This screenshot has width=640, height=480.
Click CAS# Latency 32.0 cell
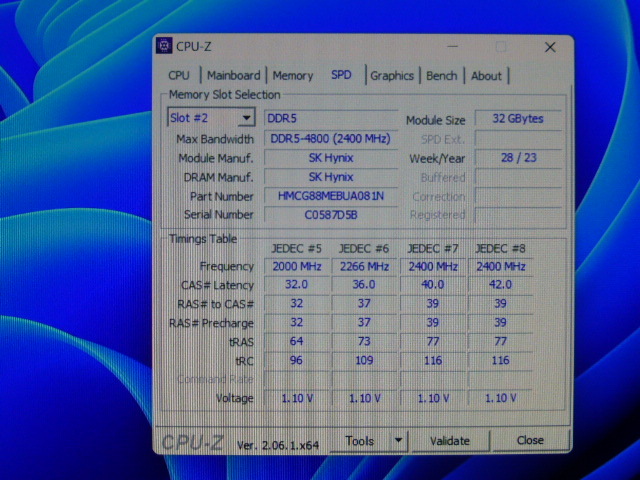(297, 284)
